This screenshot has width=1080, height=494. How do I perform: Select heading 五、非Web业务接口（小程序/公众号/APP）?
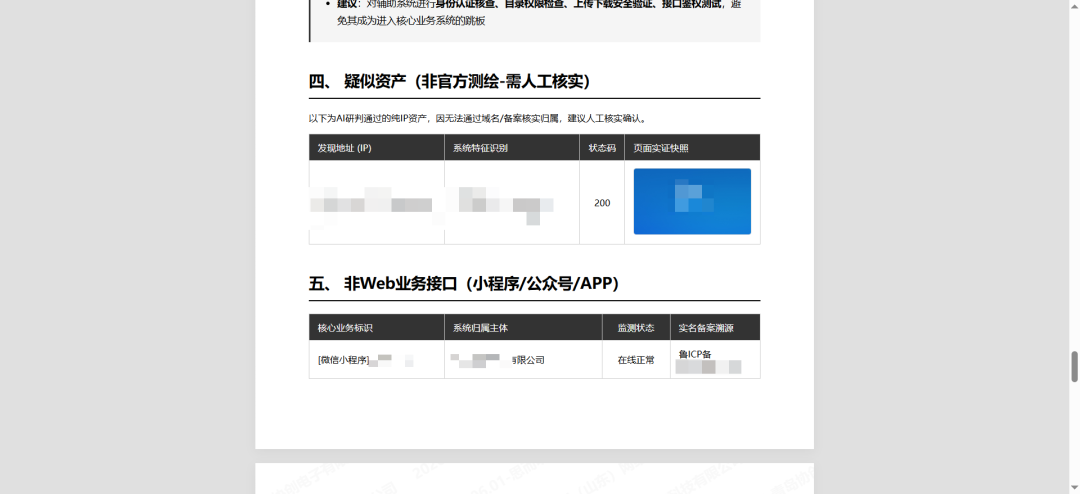(x=464, y=283)
